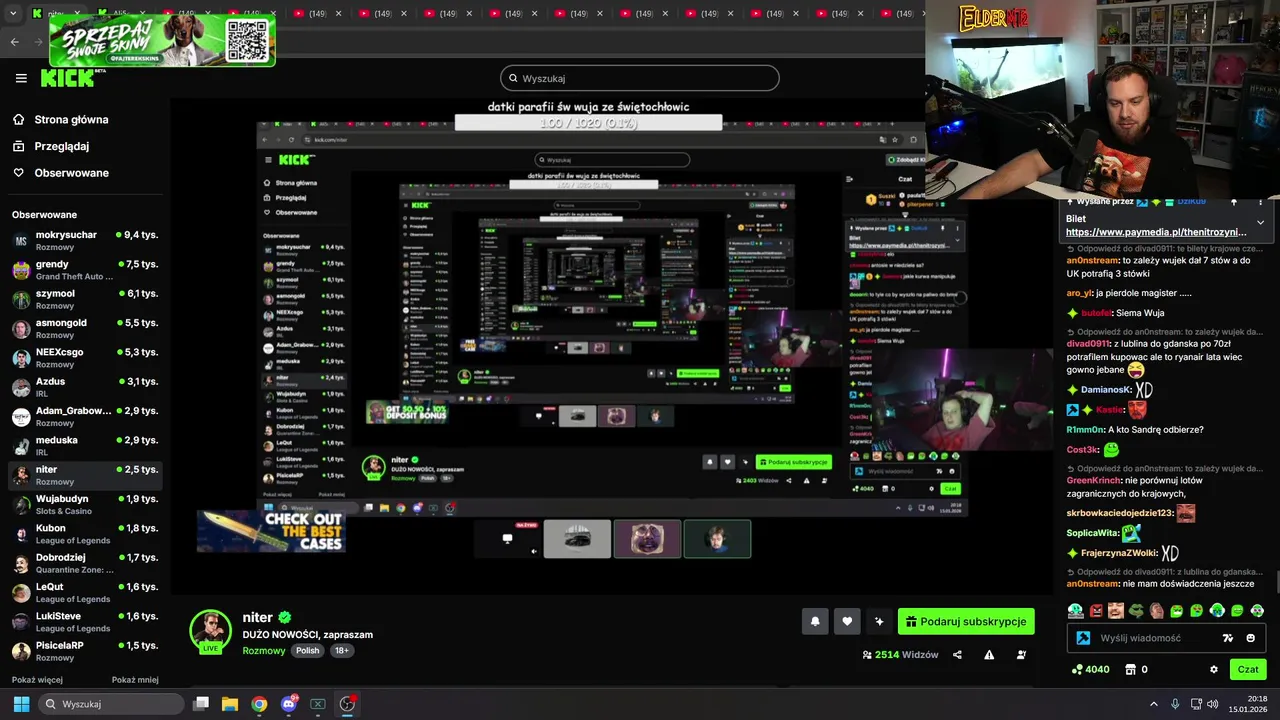Open the paymedia.pl pinned link
The image size is (1280, 720).
pyautogui.click(x=1156, y=232)
